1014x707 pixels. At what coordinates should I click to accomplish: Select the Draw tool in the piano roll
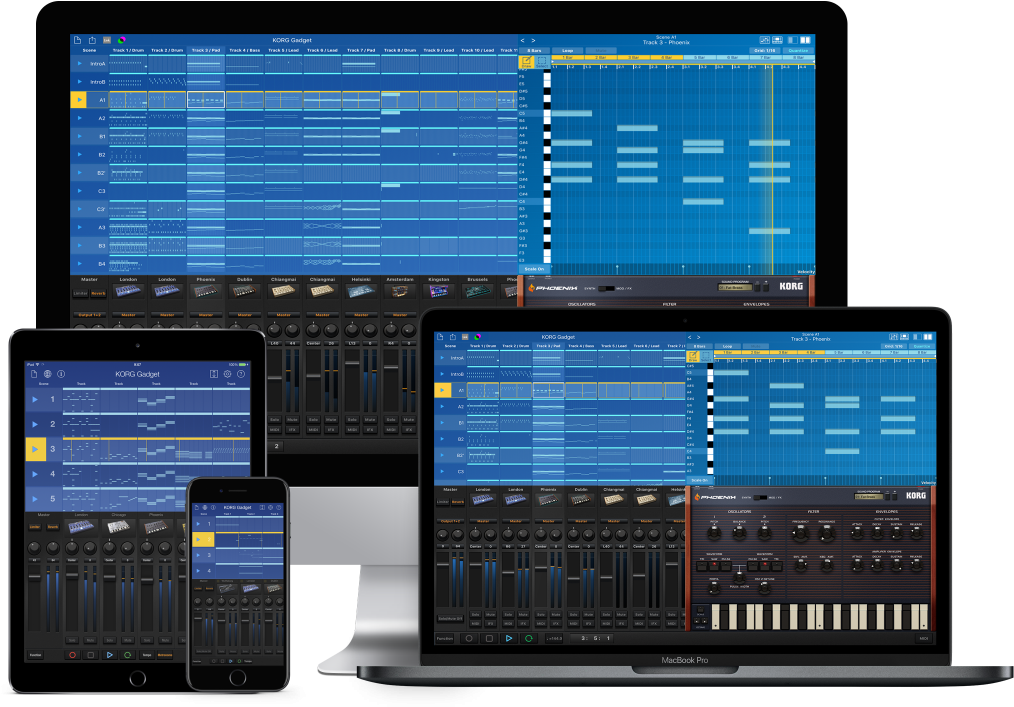point(525,61)
